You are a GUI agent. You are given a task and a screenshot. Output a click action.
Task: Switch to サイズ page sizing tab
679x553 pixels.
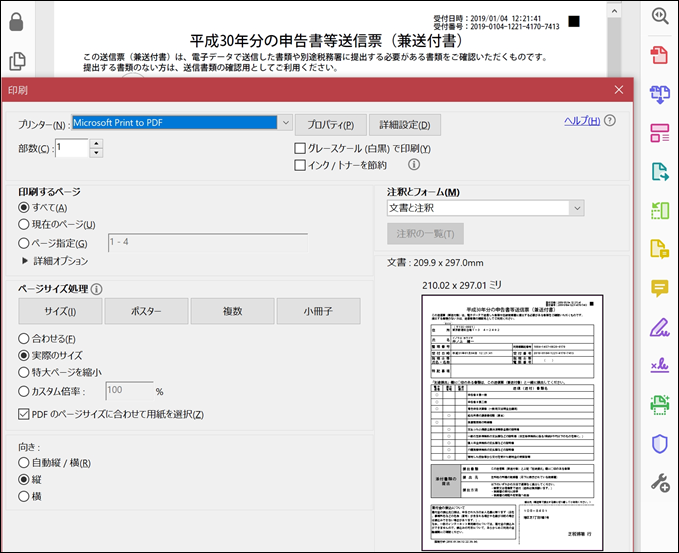(x=60, y=311)
